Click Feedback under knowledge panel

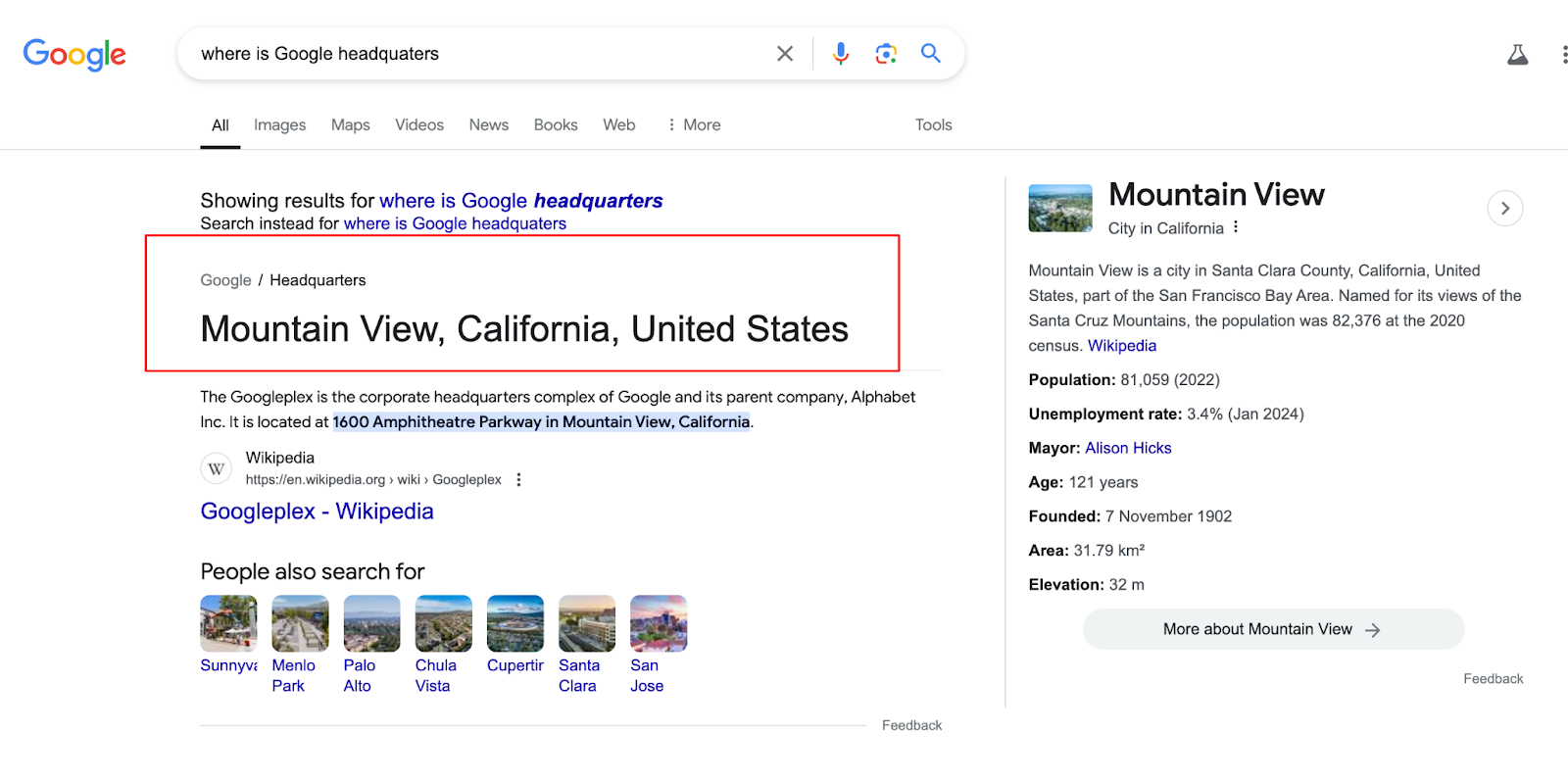click(x=1493, y=679)
